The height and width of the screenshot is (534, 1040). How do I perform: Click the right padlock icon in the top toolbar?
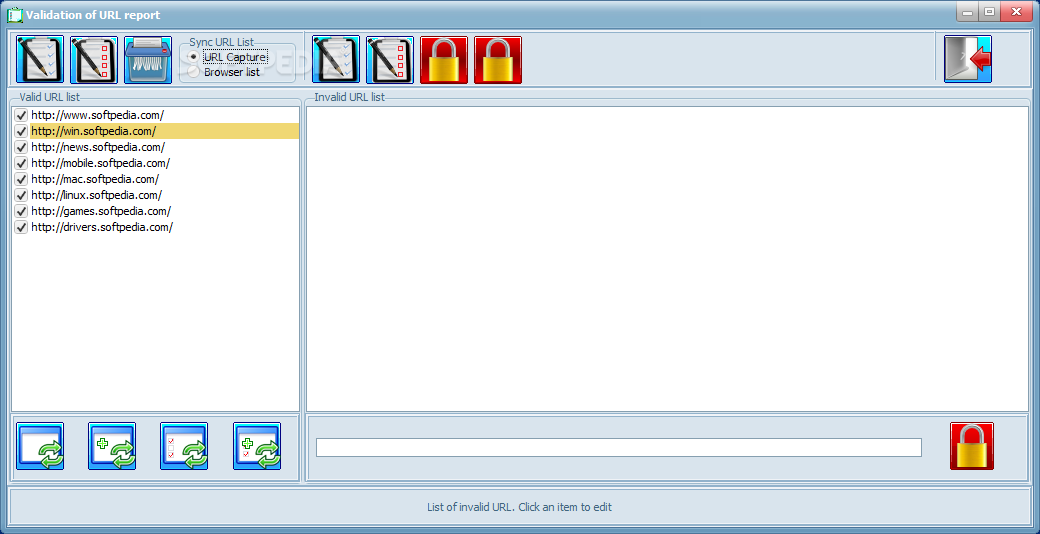(x=498, y=60)
